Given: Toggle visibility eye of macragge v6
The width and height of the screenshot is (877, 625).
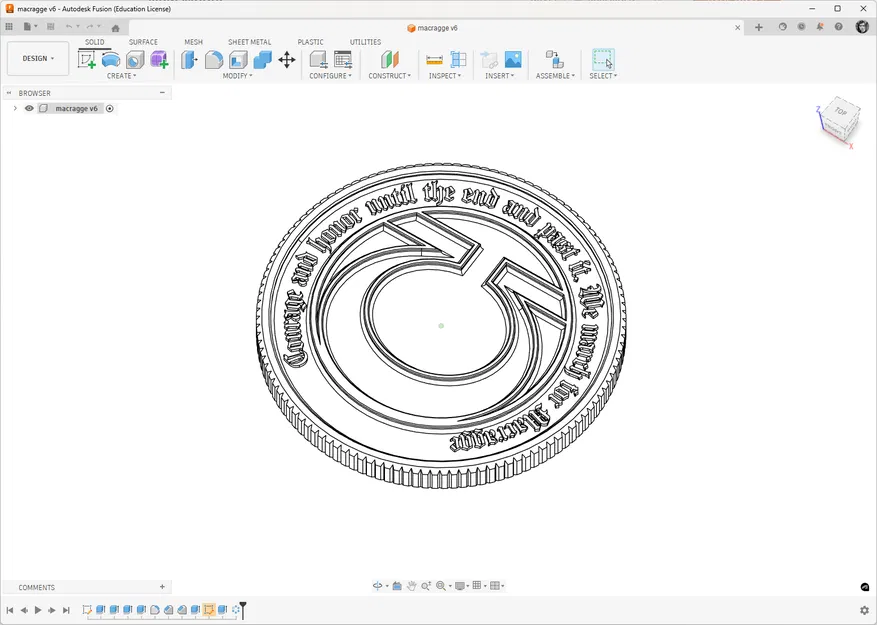Looking at the screenshot, I should [29, 109].
